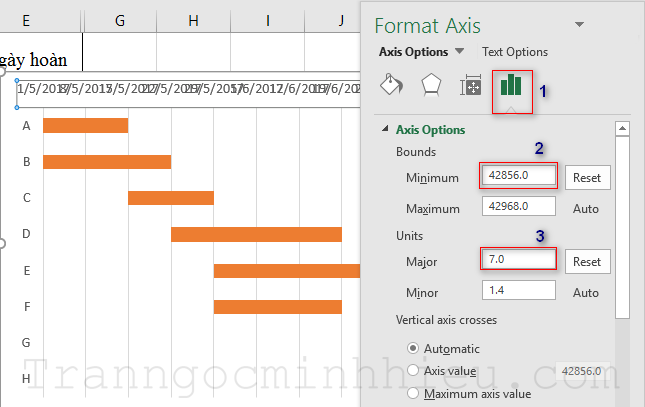Open the Fill & Line paint bucket icon

tap(392, 86)
